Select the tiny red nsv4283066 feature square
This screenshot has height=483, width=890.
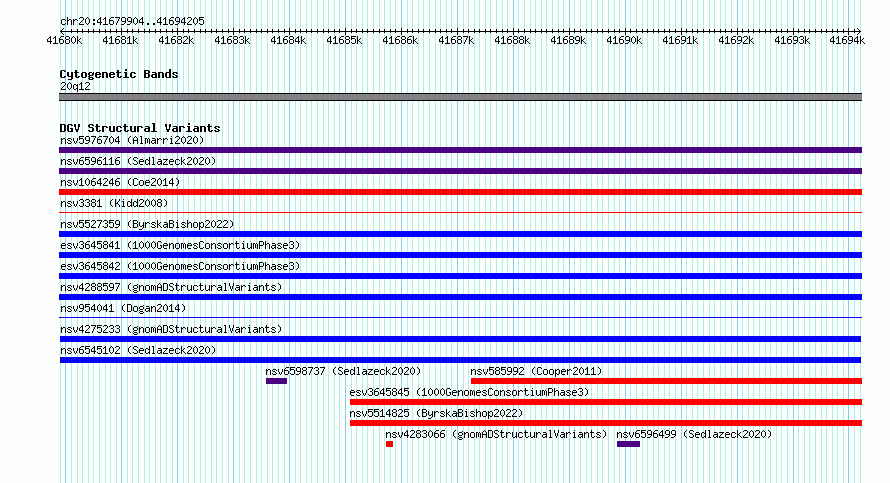click(389, 444)
